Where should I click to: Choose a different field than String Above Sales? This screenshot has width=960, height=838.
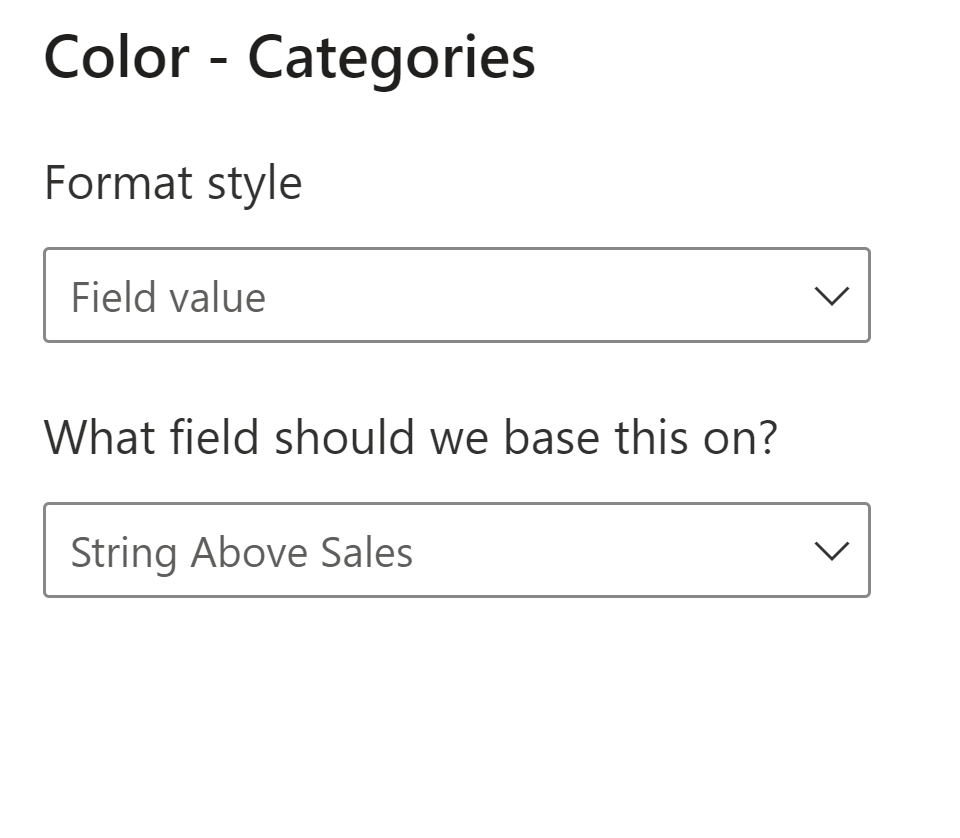[456, 551]
